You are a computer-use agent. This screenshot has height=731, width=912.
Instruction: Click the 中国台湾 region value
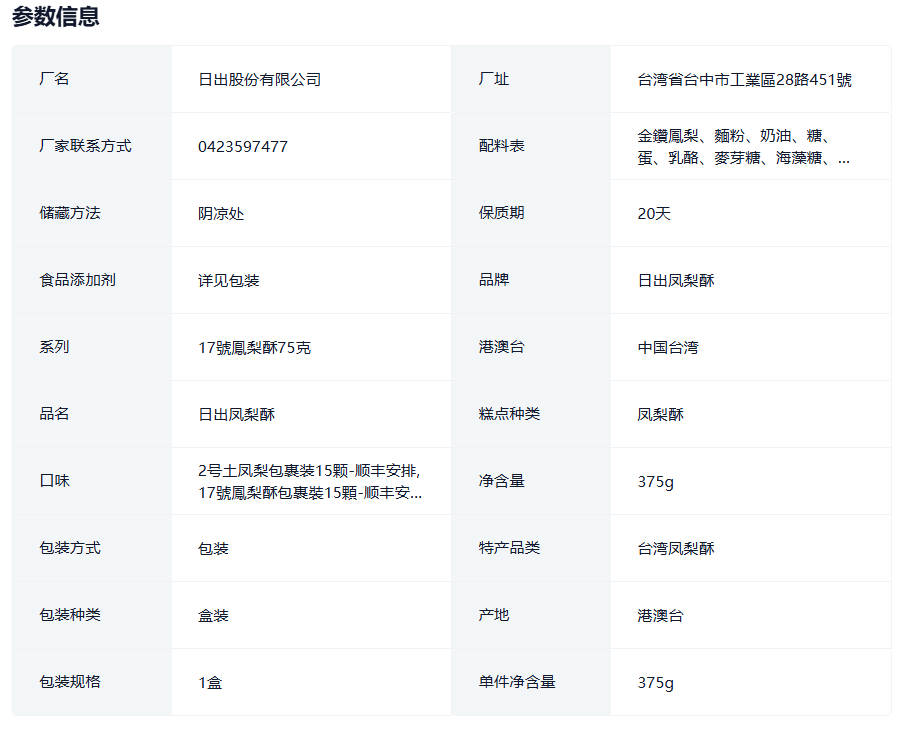668,348
